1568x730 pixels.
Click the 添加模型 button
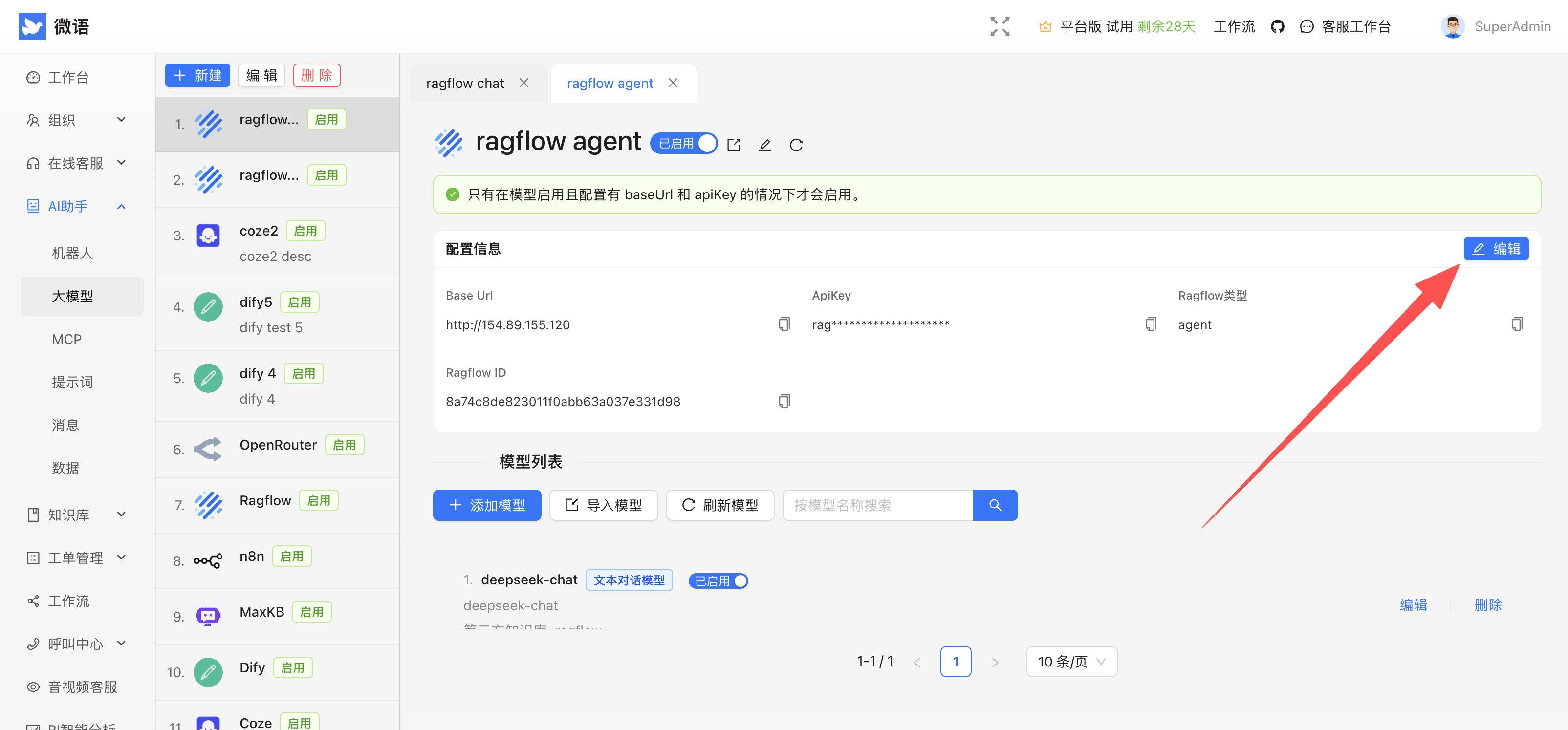click(x=487, y=505)
